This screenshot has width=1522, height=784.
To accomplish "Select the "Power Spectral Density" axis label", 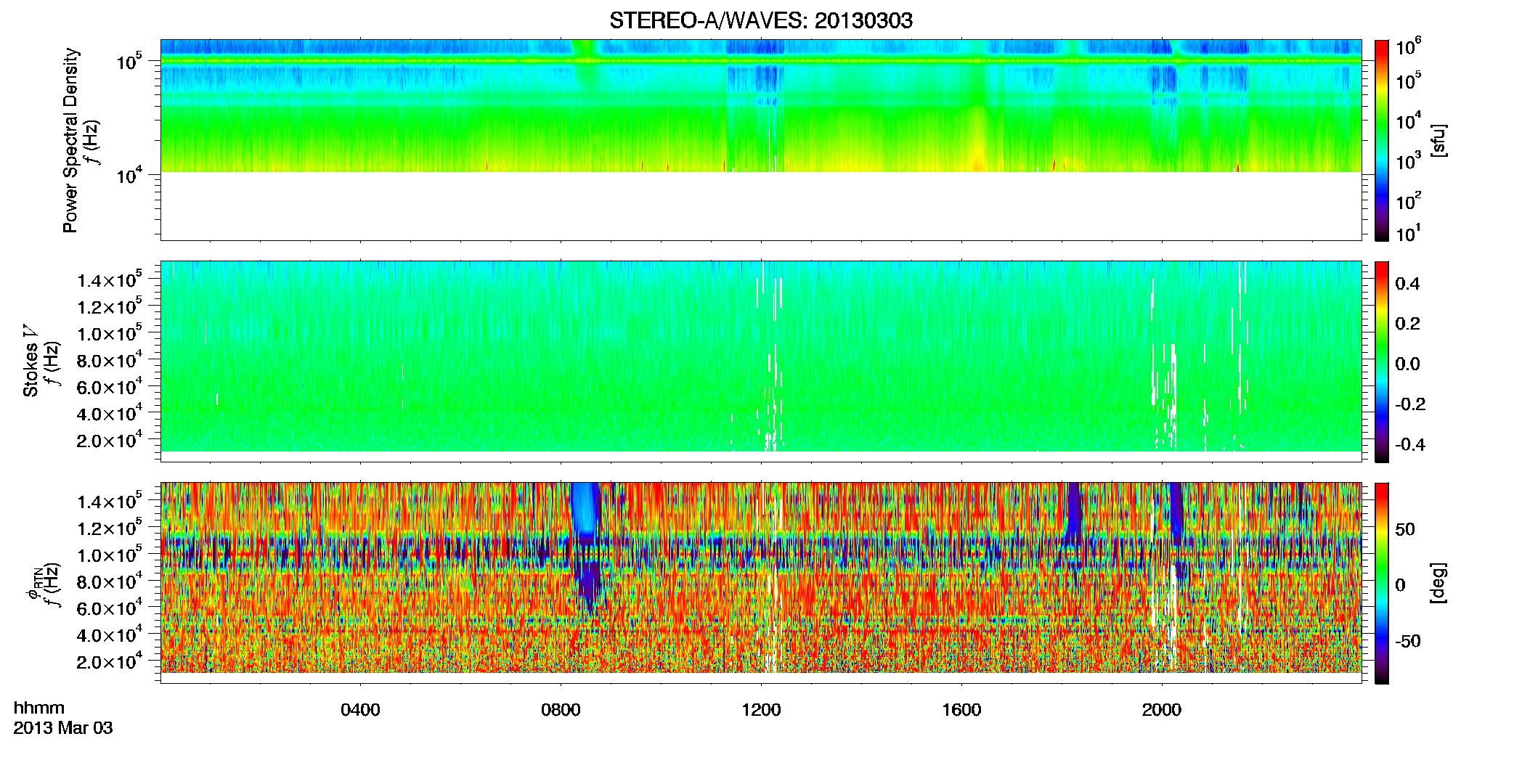I will point(70,140).
